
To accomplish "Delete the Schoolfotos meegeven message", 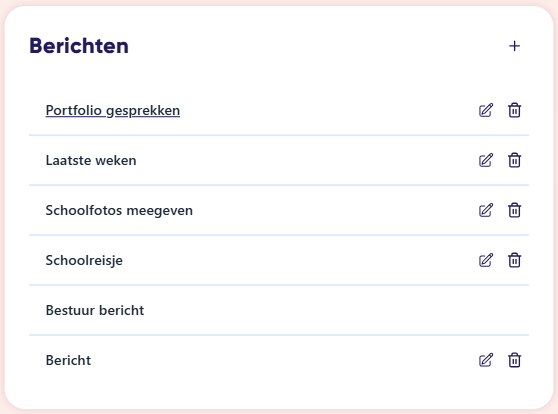I will (x=514, y=210).
